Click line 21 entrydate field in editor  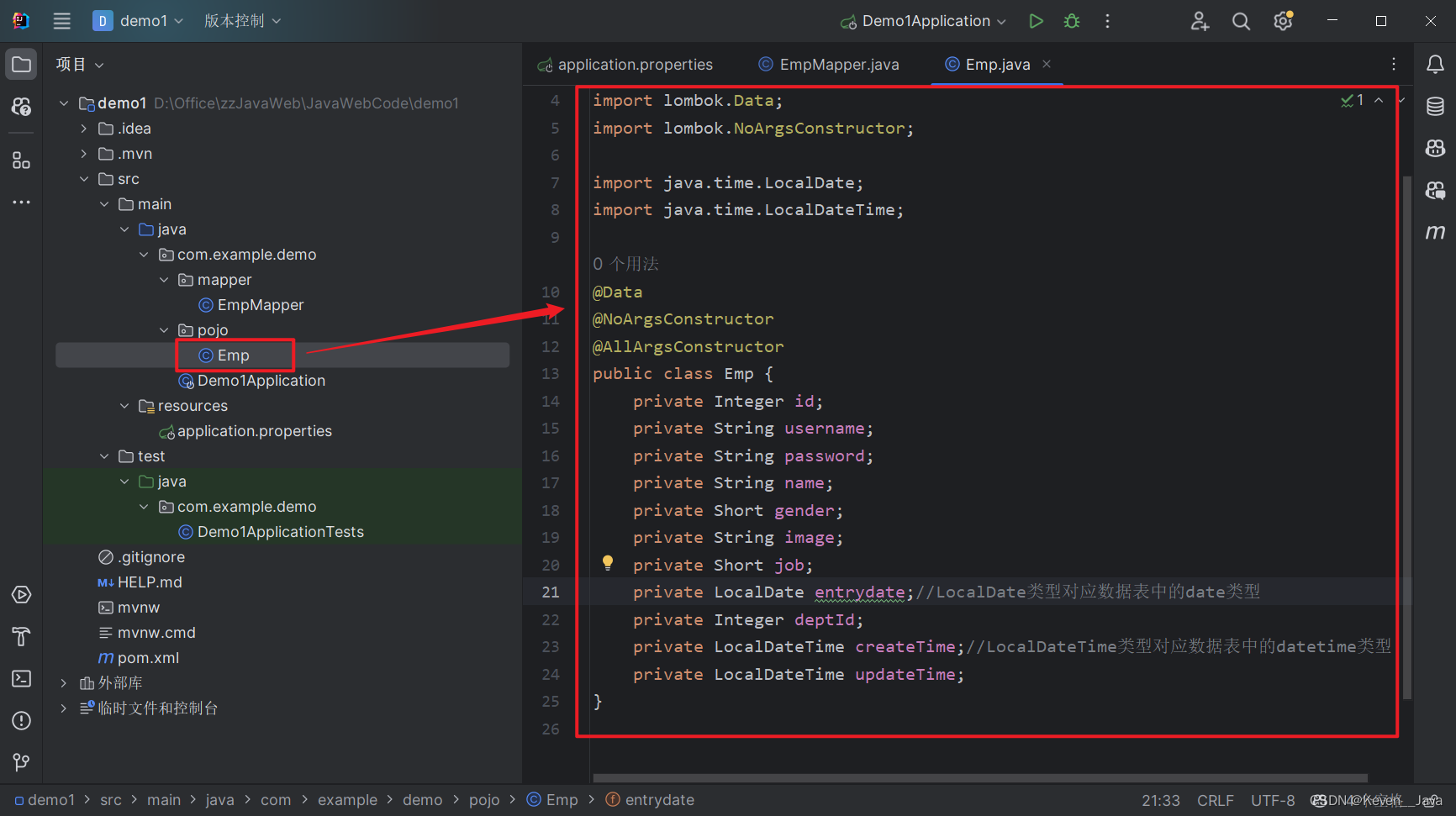pos(859,592)
